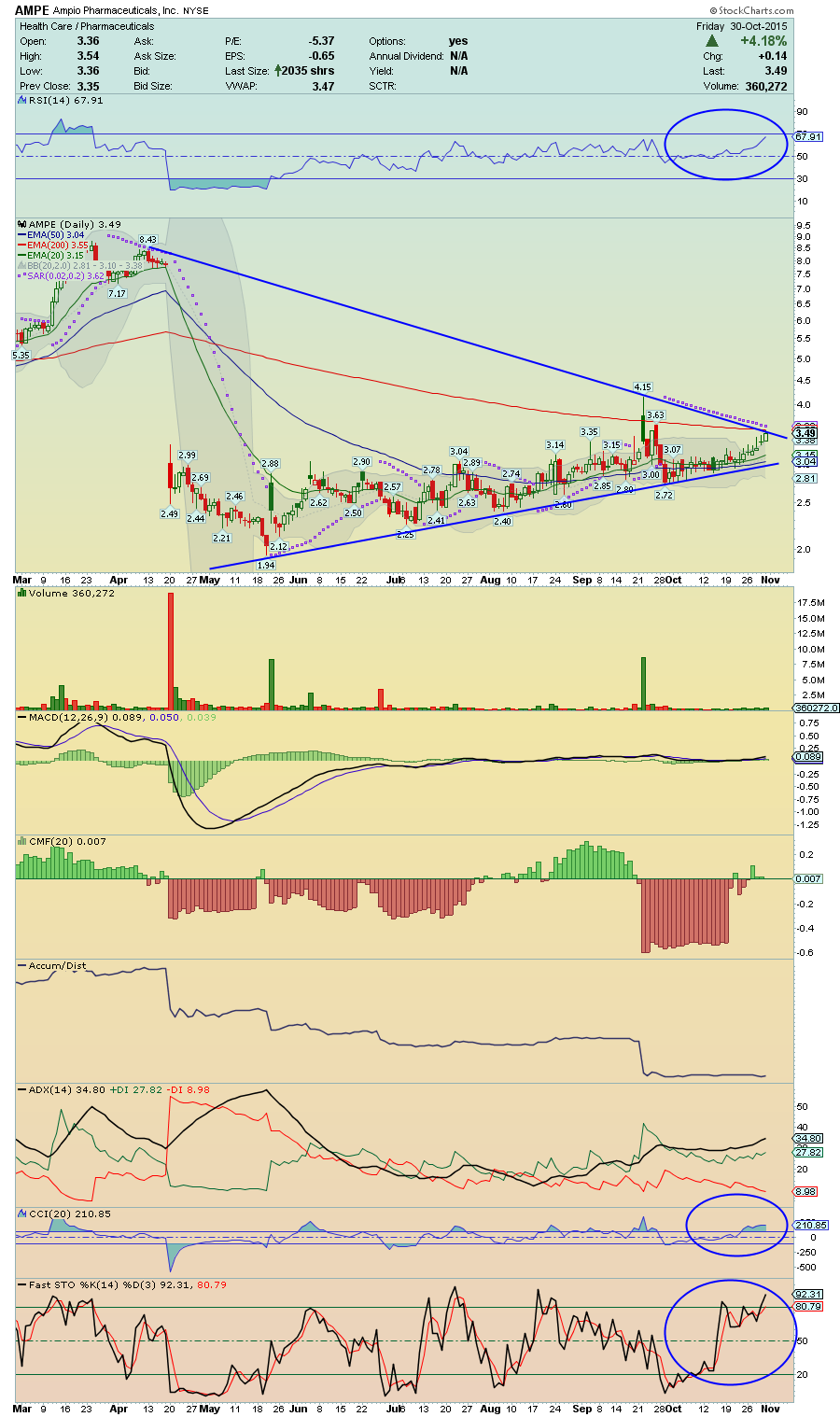840x1417 pixels.
Task: Click the panel icon beside ADX(14) label
Action: 23,1089
